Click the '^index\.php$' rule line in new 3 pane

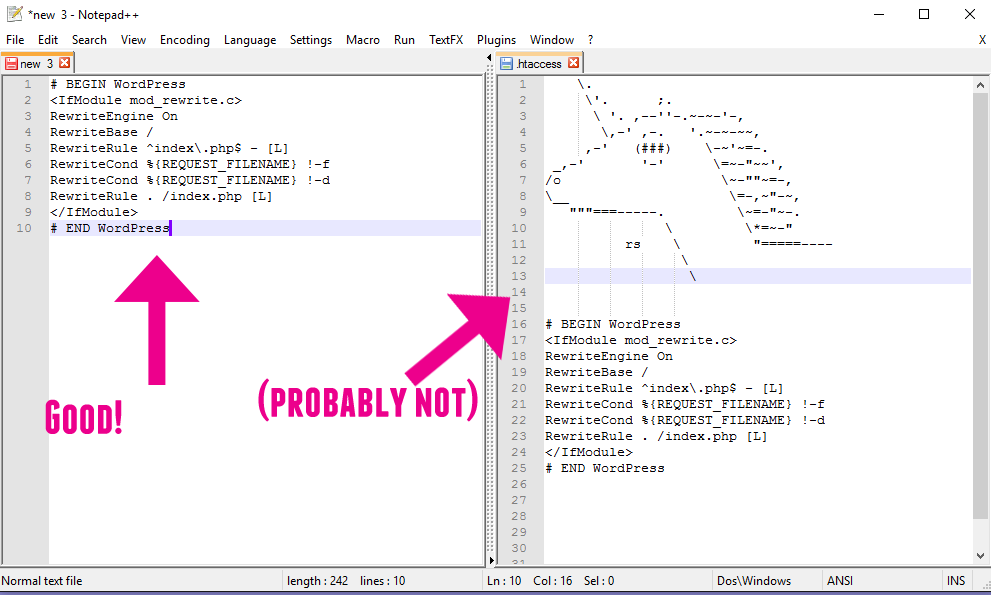click(x=169, y=148)
